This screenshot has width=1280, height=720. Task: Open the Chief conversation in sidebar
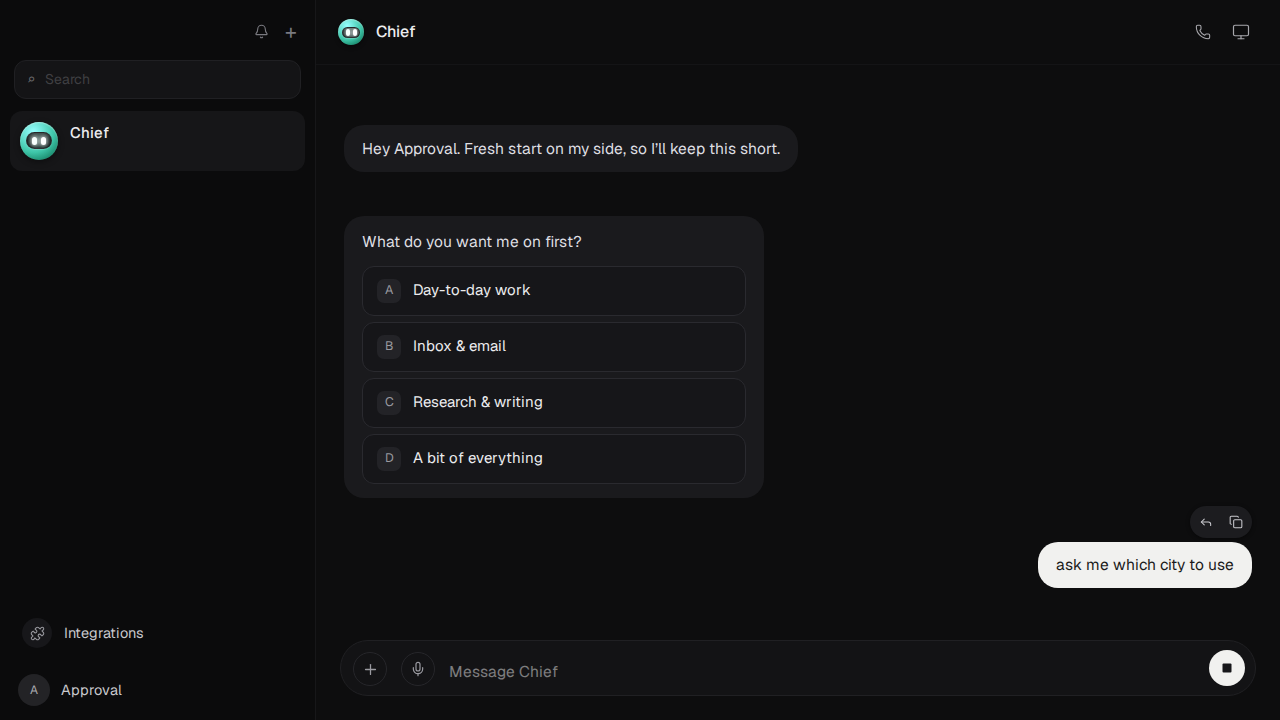click(x=157, y=141)
